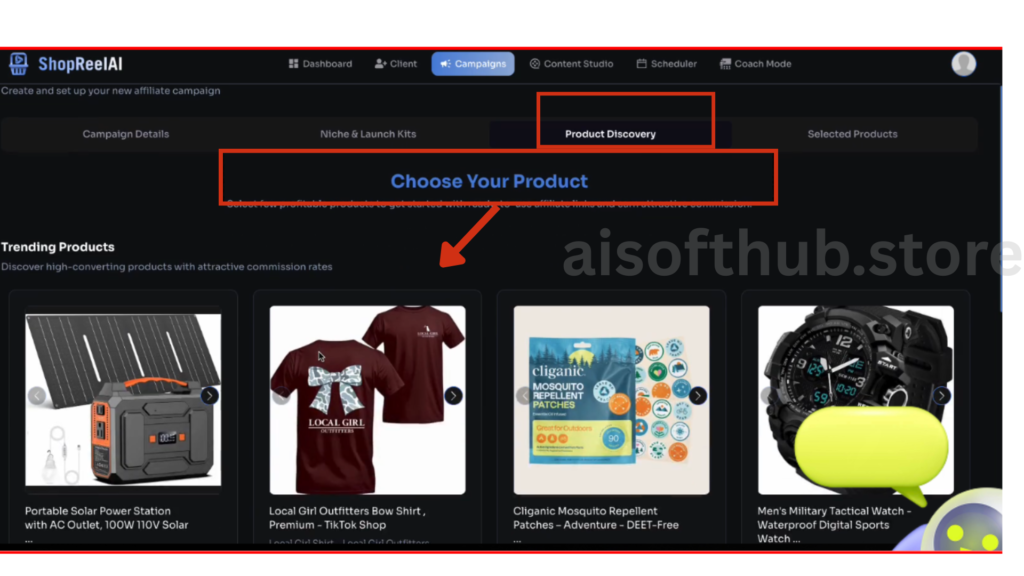1024x576 pixels.
Task: Show previous image of Solar Power Station
Action: 37,395
